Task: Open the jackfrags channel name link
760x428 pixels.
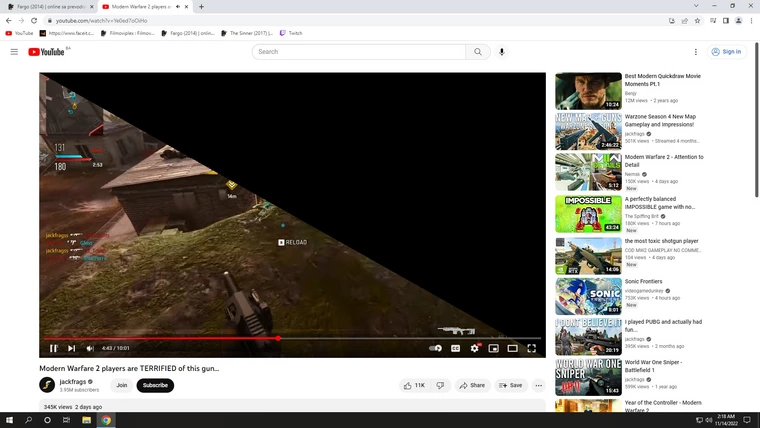Action: 73,381
